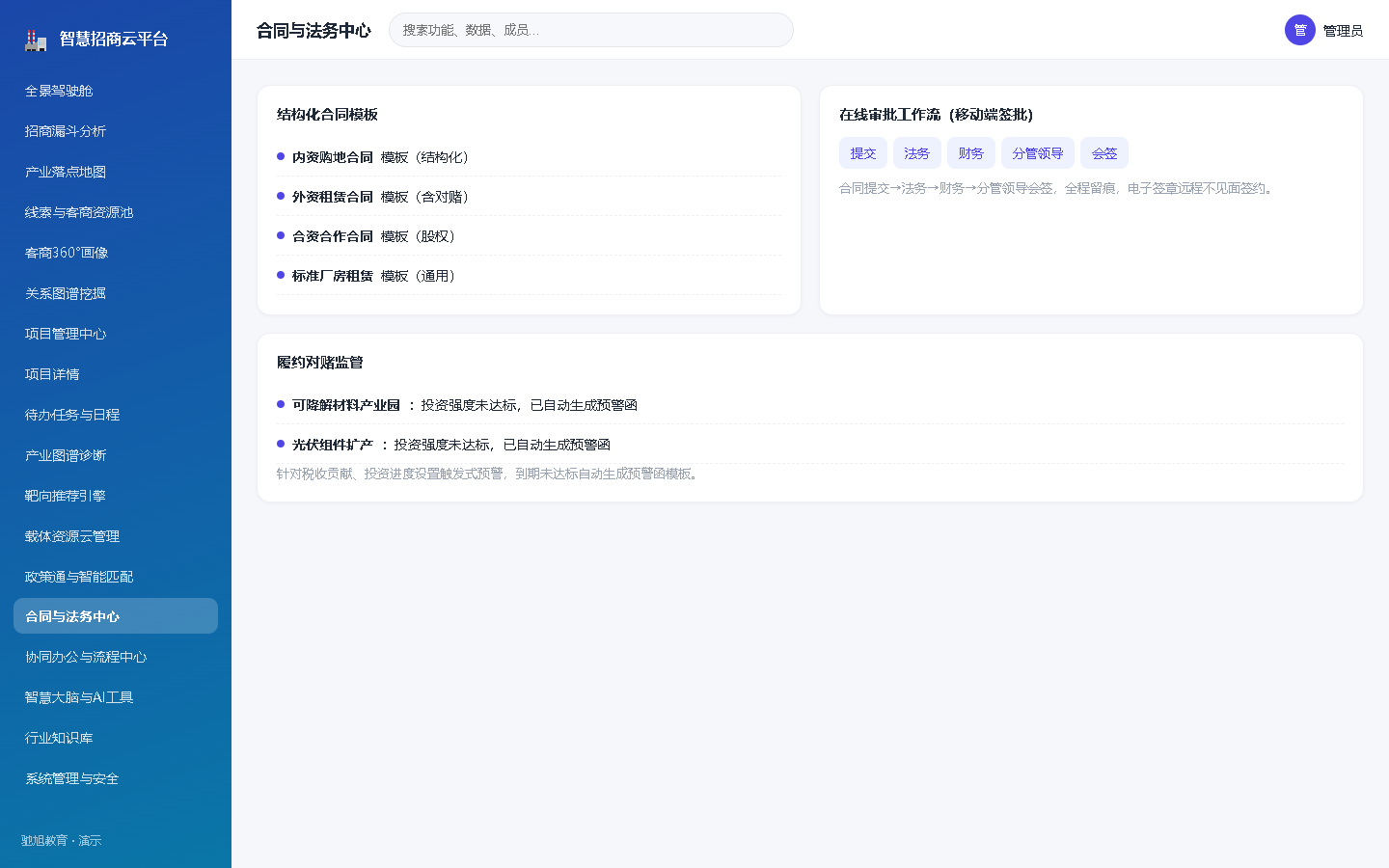Click the 履约对赌监管 card heading
The image size is (1389, 868).
[320, 362]
